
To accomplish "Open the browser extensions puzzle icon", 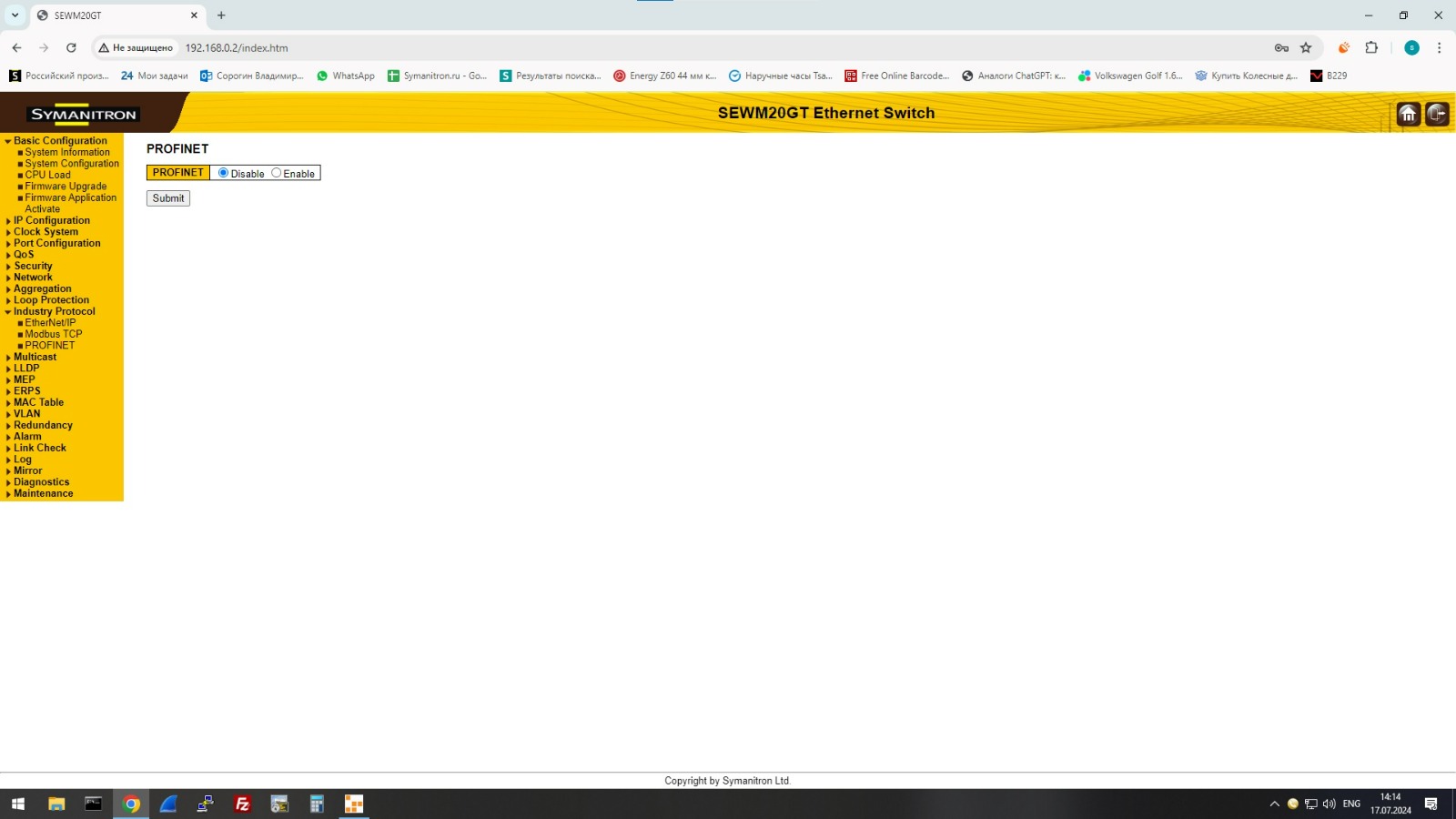I will tap(1371, 48).
